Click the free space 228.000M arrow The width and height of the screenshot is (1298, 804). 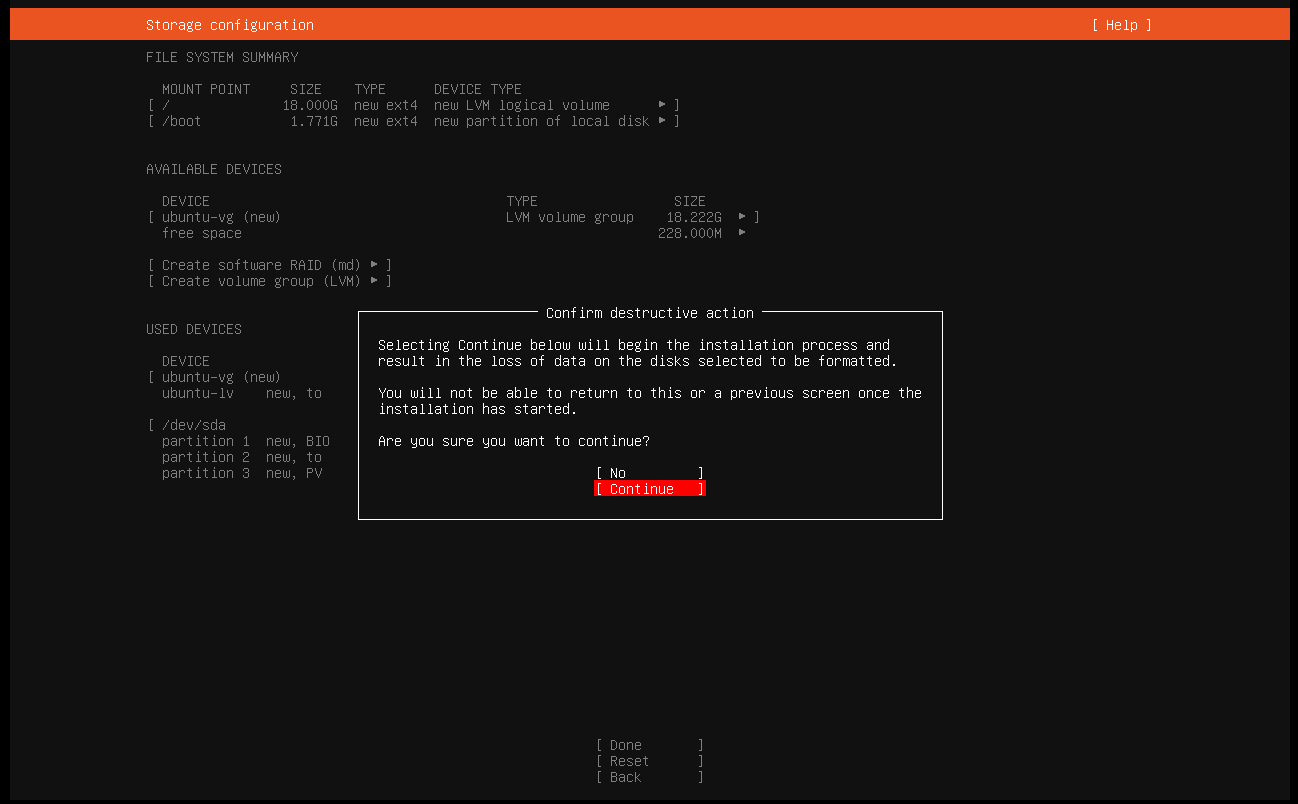click(x=742, y=233)
